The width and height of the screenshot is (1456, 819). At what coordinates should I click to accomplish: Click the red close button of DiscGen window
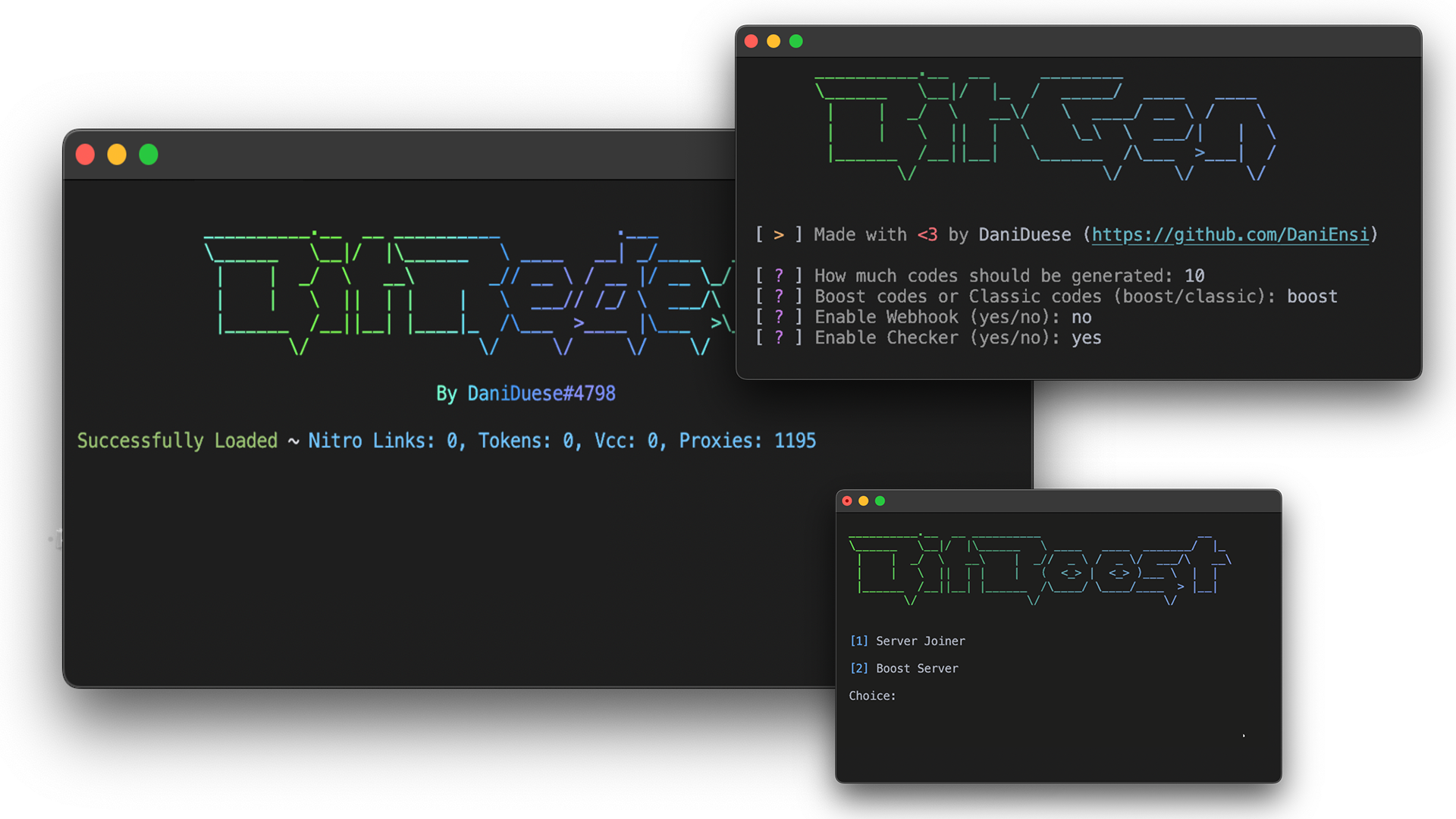(x=751, y=41)
